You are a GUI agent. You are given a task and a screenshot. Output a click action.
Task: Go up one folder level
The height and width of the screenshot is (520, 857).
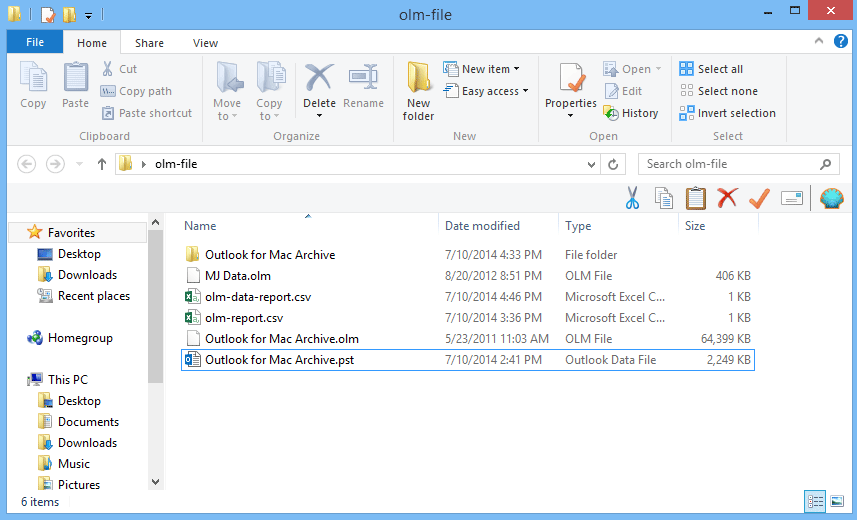[x=102, y=164]
